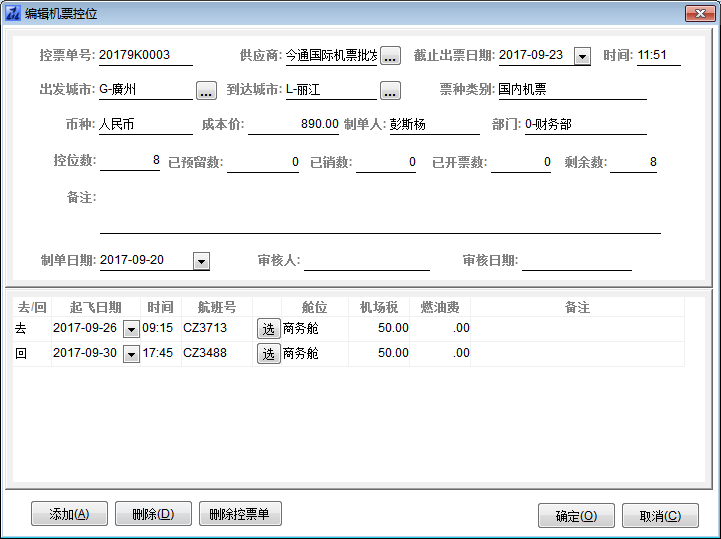Image resolution: width=721 pixels, height=539 pixels.
Task: Open date dropdown for 2017-09-30 return
Action: tap(131, 354)
